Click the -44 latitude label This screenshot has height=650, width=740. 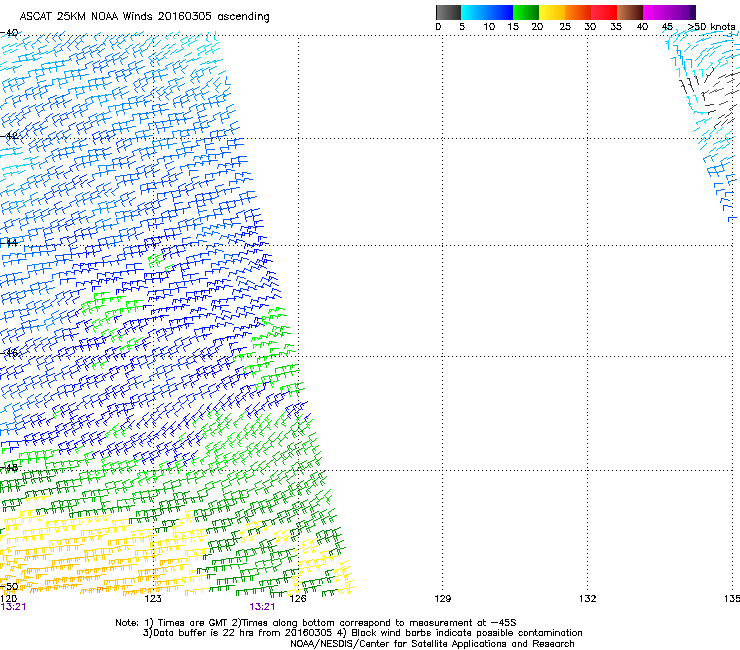coord(9,243)
